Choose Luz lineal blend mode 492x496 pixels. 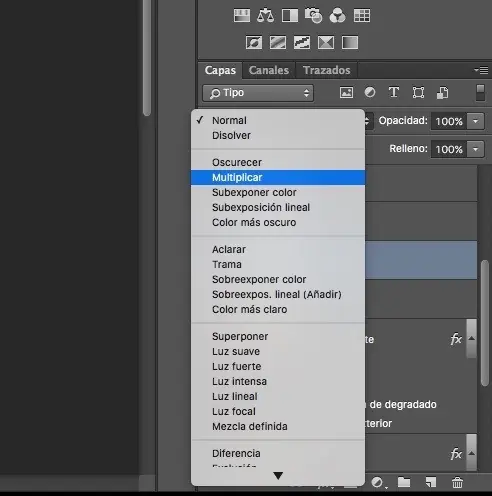pos(278,396)
